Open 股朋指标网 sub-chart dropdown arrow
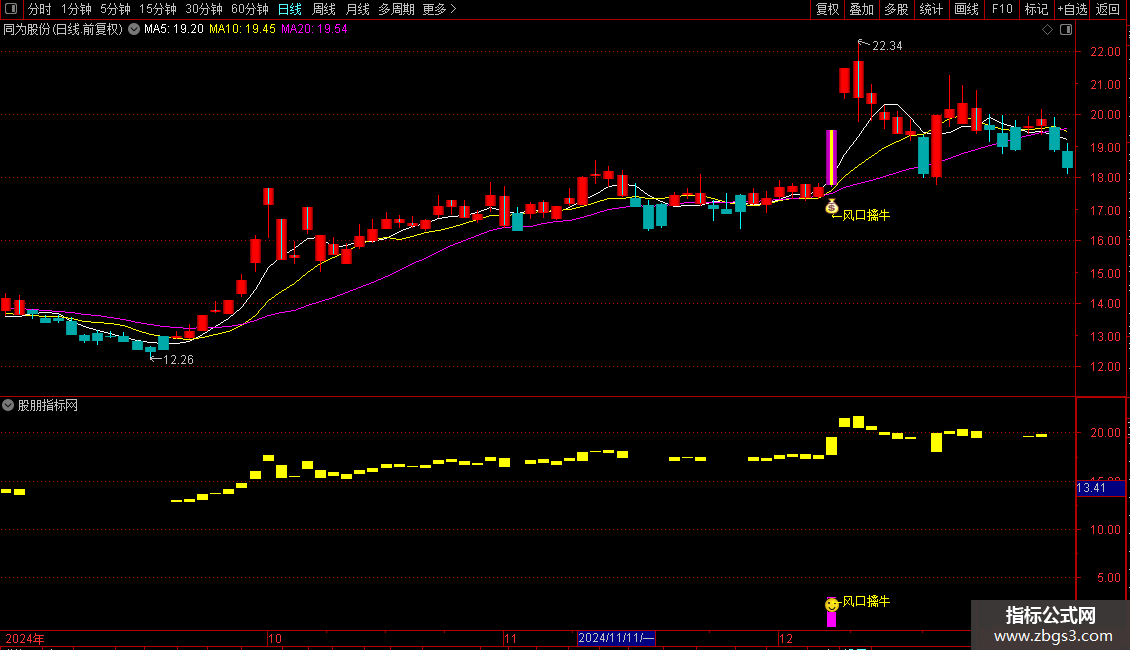This screenshot has height=650, width=1130. tap(8, 405)
